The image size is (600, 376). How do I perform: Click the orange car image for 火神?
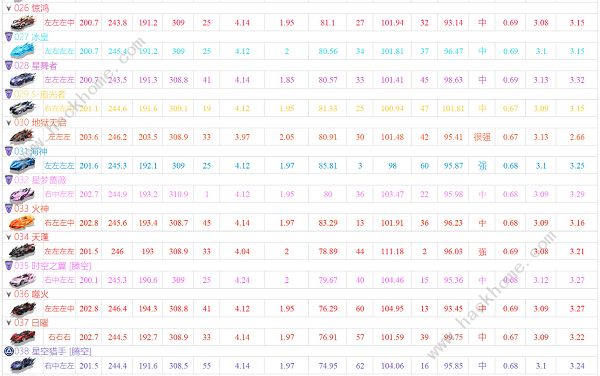click(23, 223)
